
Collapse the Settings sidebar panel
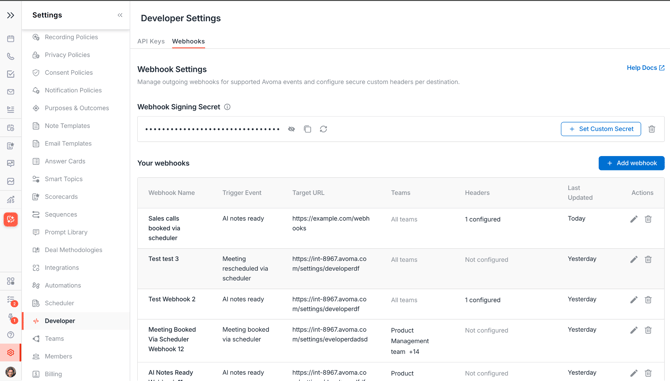tap(120, 15)
